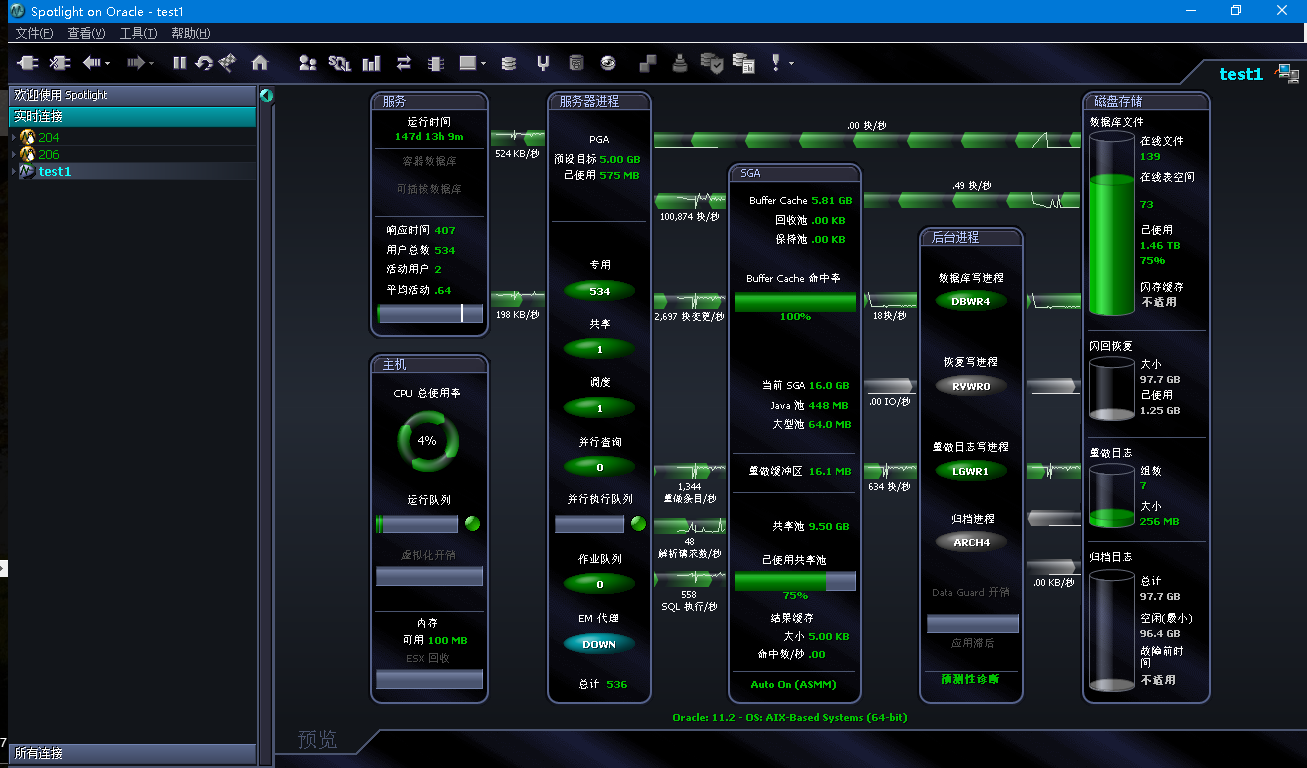Go to the home page icon

[x=260, y=63]
